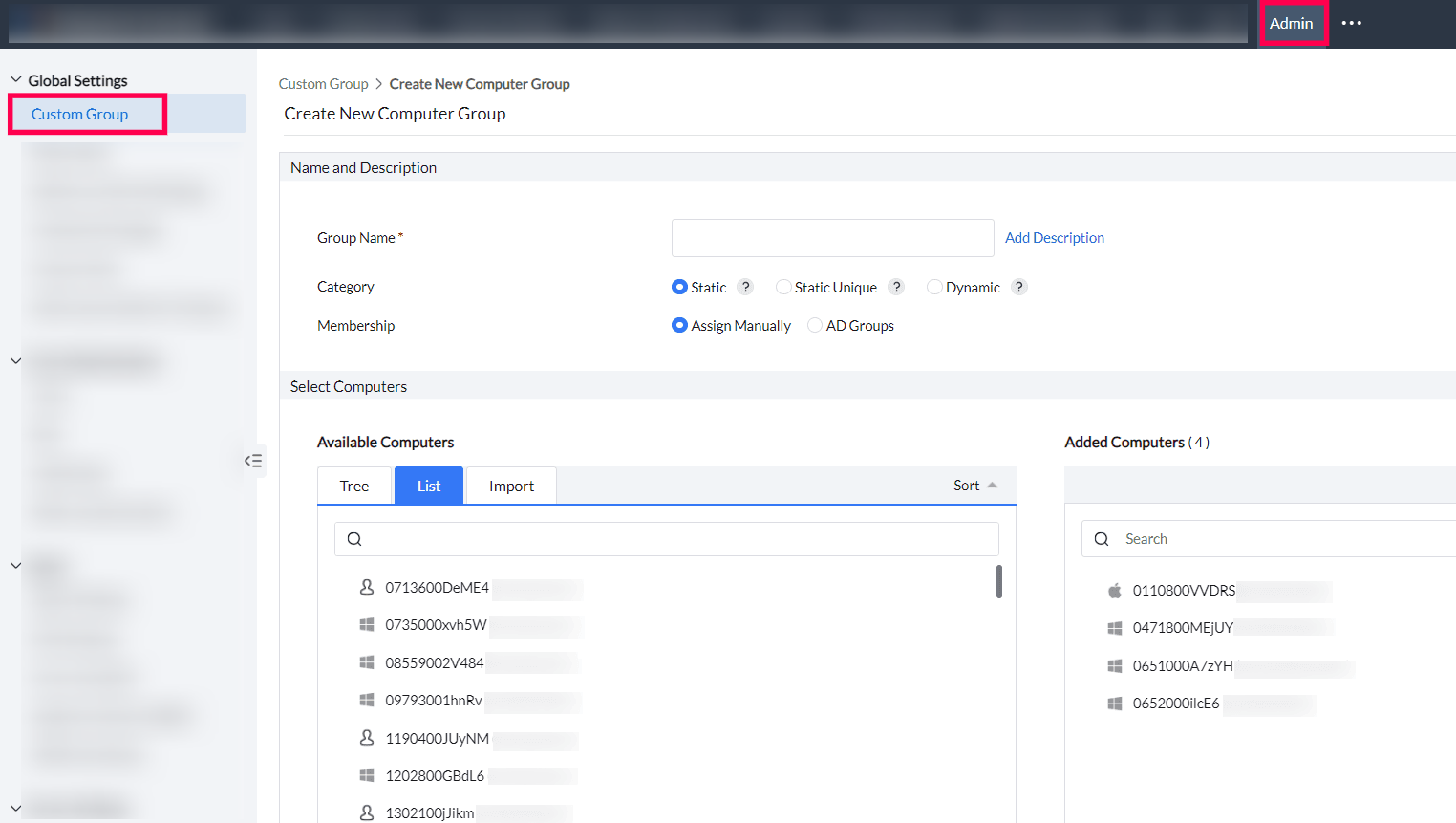Screen dimensions: 1456x823
Task: Click the user icon beside 0713600DeME4
Action: [x=367, y=588]
